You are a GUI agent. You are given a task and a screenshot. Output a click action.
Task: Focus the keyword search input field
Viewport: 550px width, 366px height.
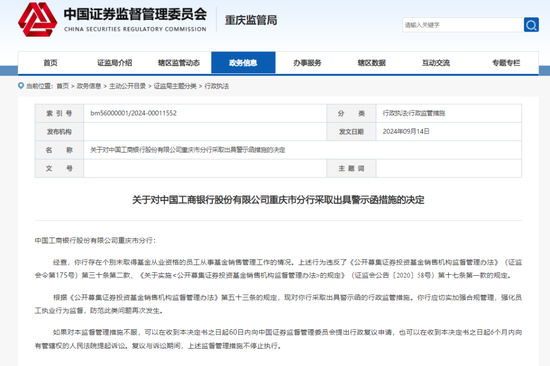pyautogui.click(x=463, y=25)
